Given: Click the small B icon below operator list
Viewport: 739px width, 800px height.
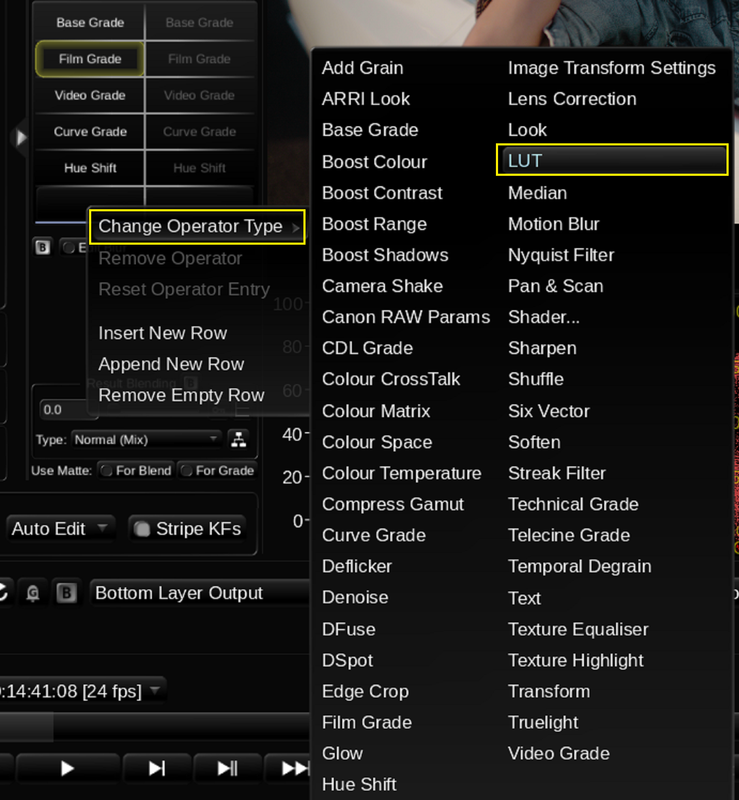Looking at the screenshot, I should 42,247.
